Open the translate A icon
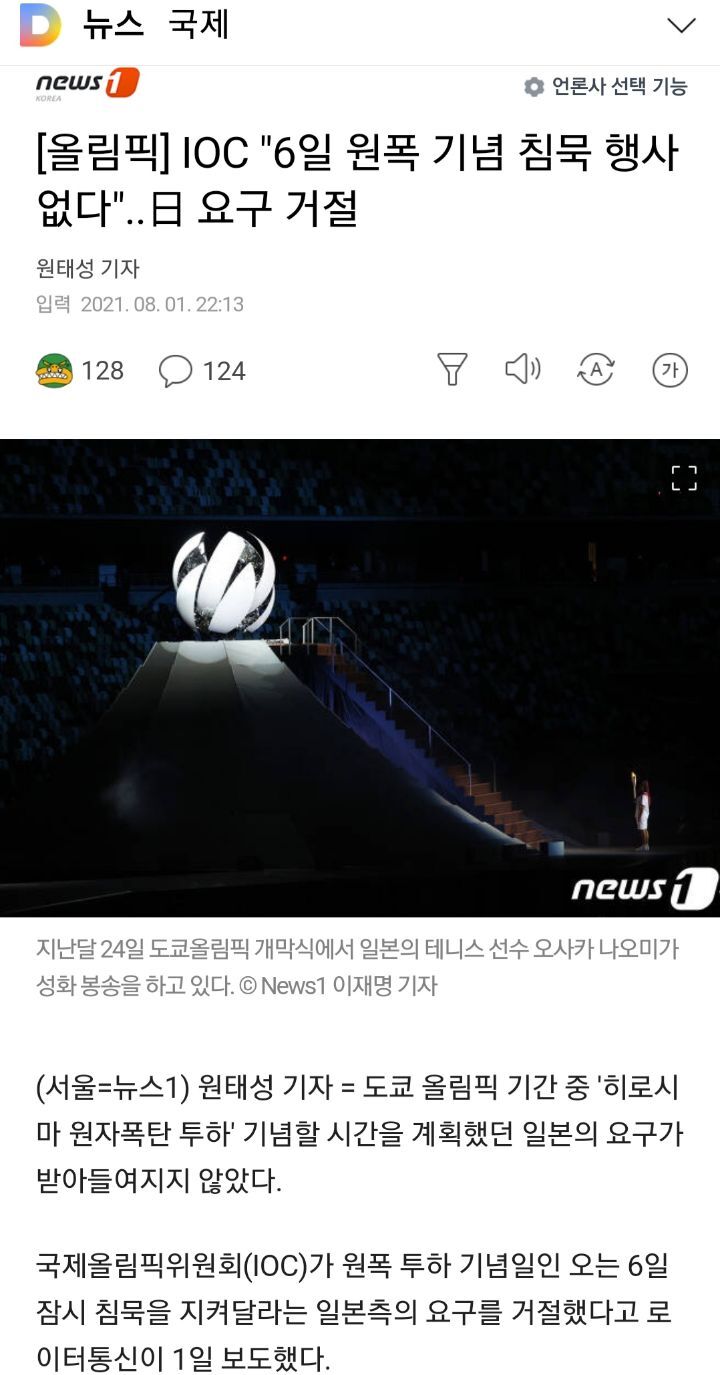This screenshot has height=1375, width=720. tap(596, 370)
